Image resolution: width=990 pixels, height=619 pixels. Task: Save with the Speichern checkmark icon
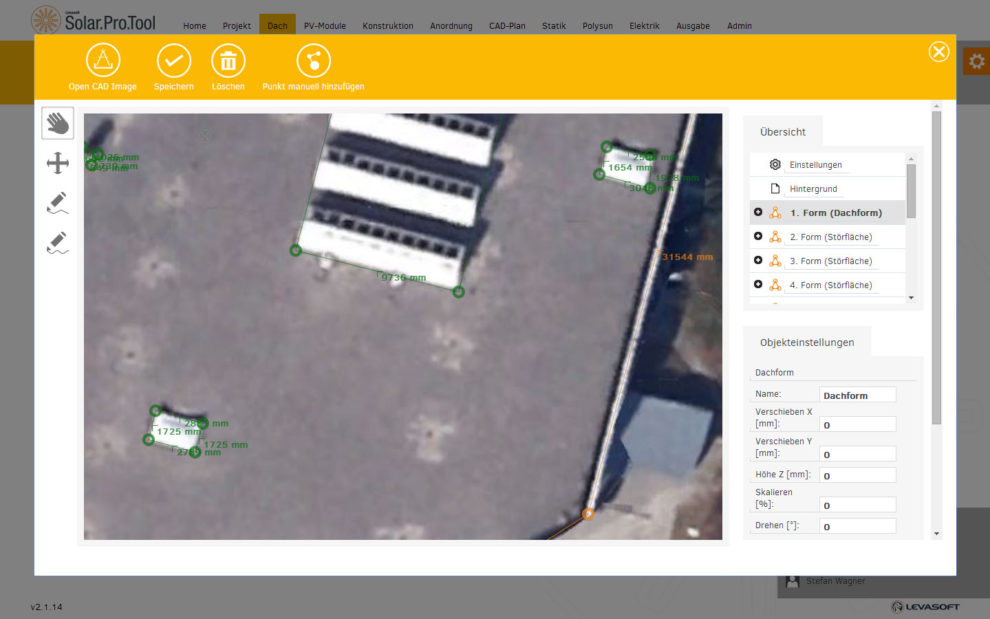174,61
